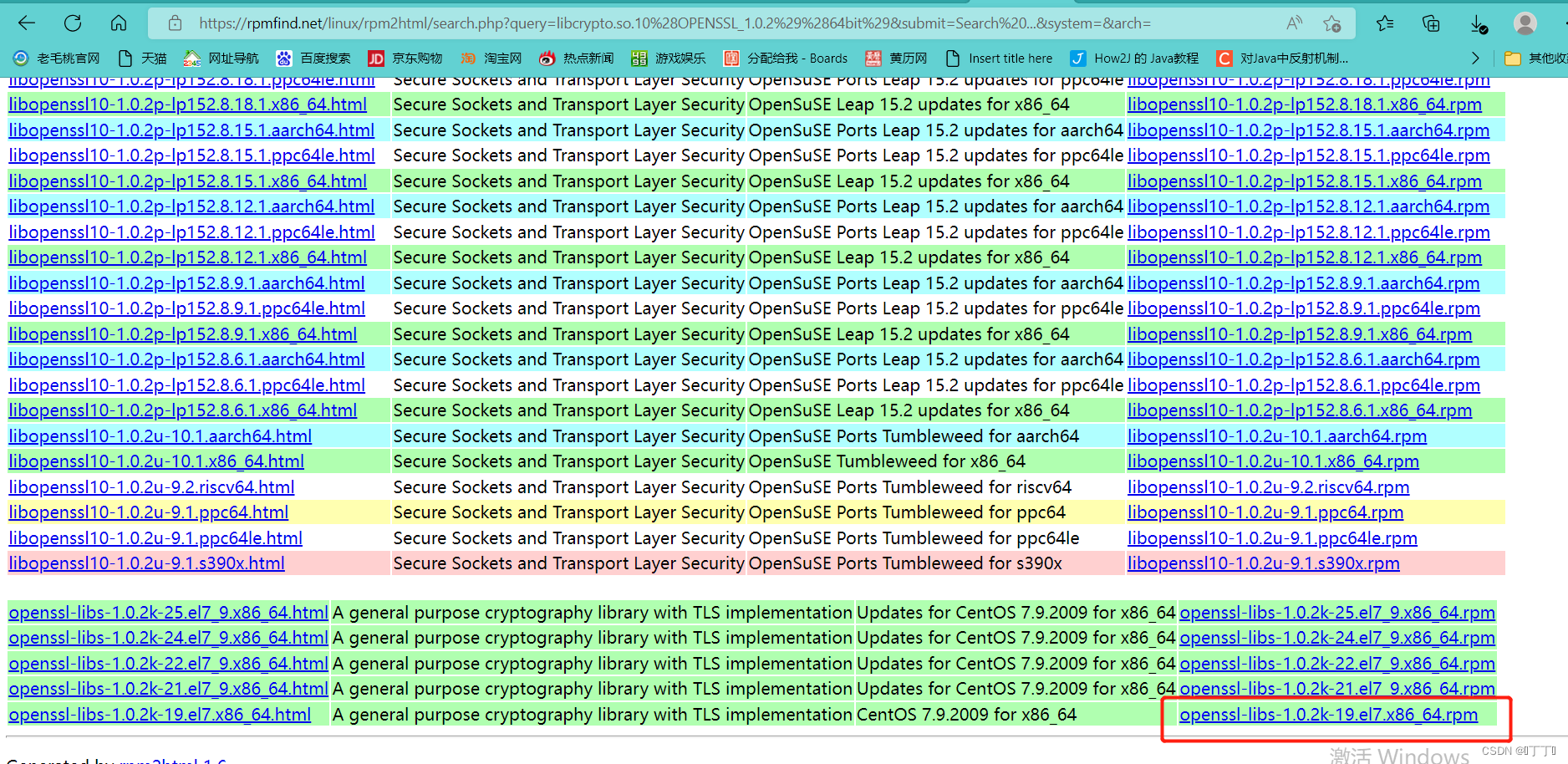Open libopenssl10-1.0.2p-lp152.8.6.1.ppc64le.html link
The height and width of the screenshot is (764, 1568).
tap(187, 385)
